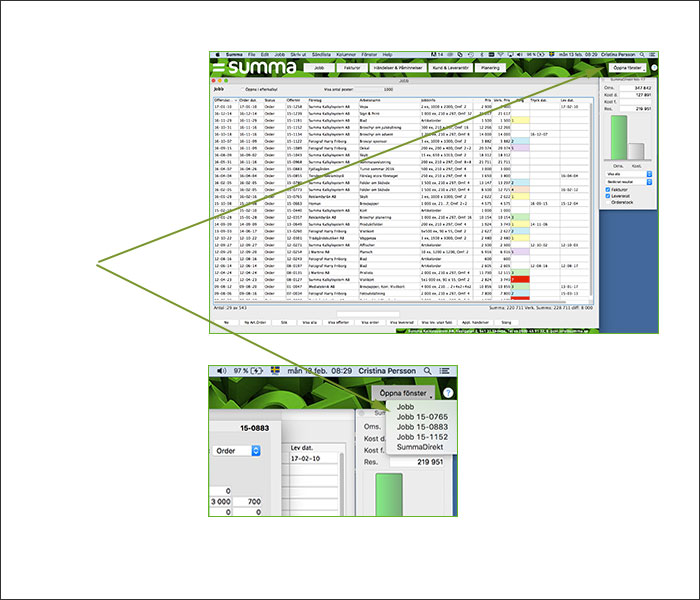Open the Beräknat resultat dropdown below Visa alla
The height and width of the screenshot is (600, 700).
coord(629,182)
